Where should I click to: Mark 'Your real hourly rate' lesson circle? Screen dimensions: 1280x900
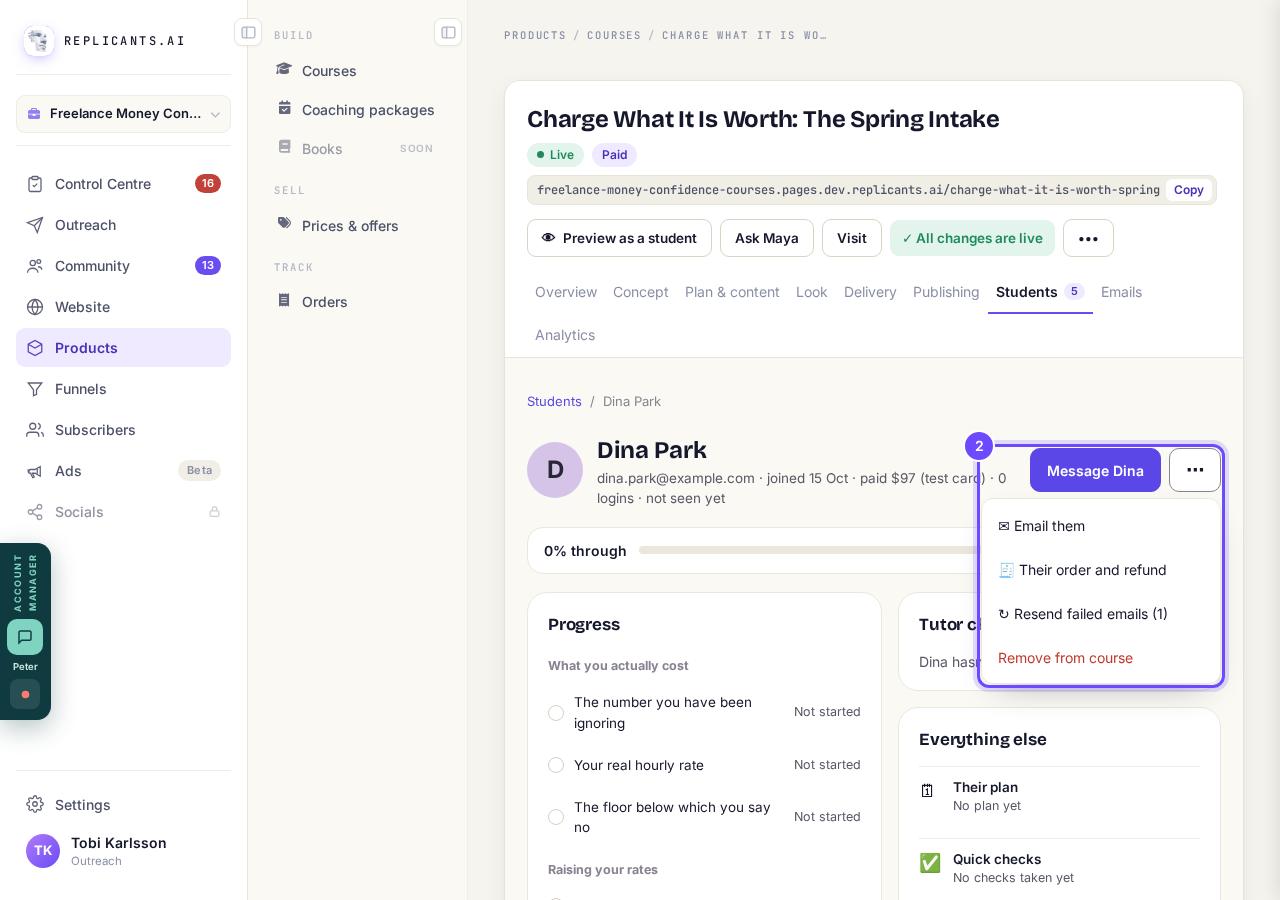[x=556, y=765]
